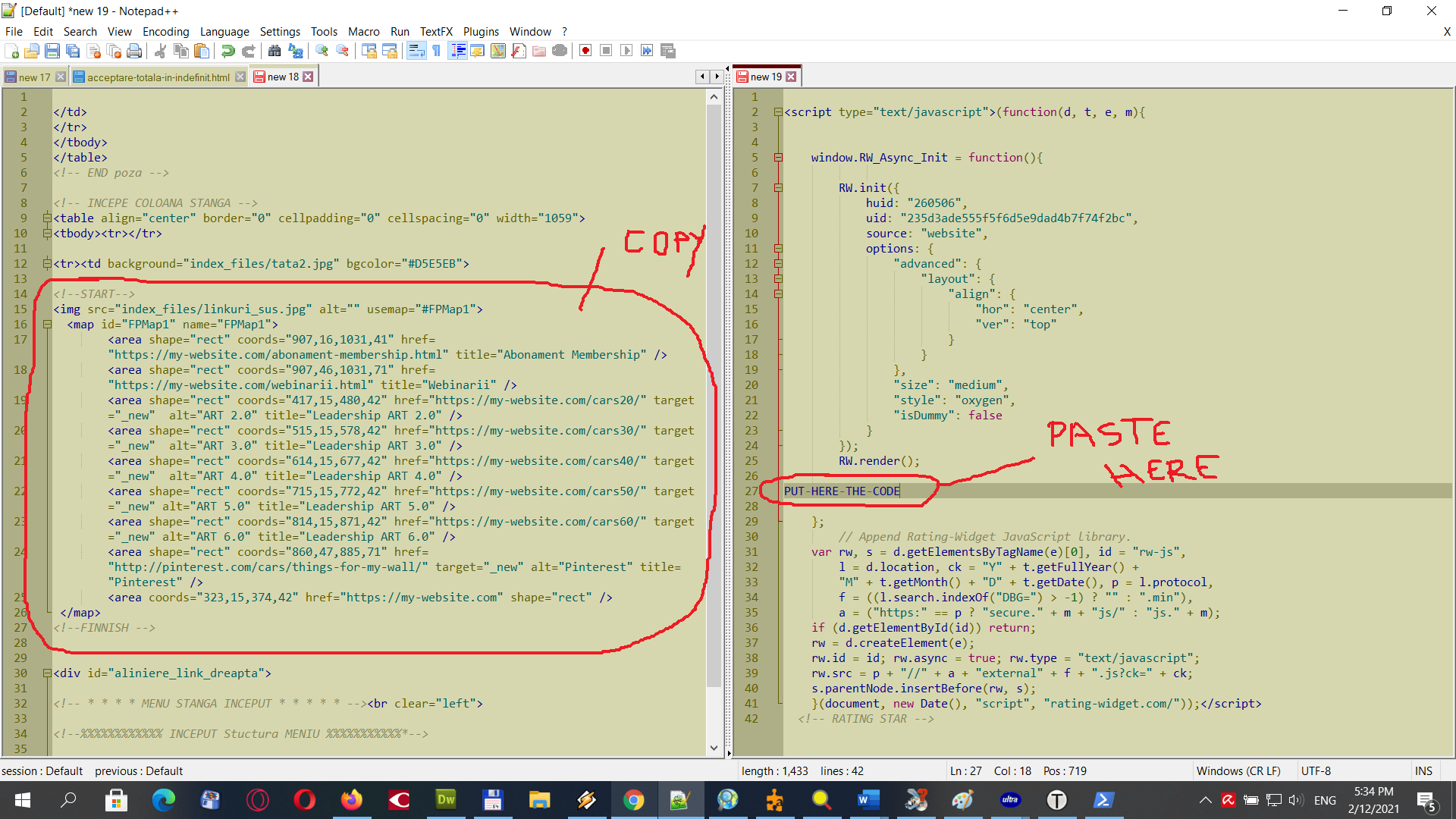This screenshot has height=819, width=1456.
Task: Click the Playback macro icon
Action: 626,51
